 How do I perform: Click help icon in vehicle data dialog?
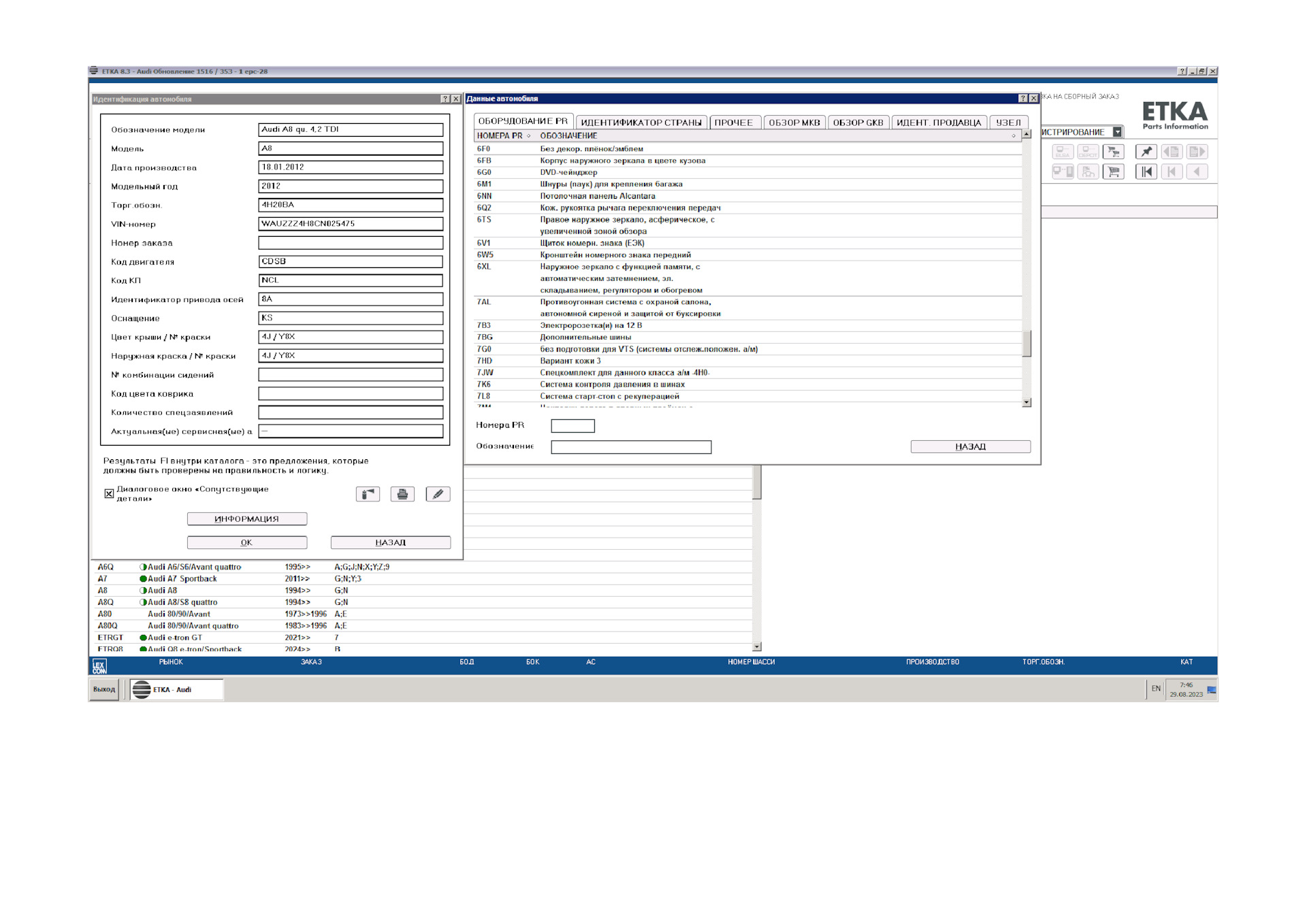point(1023,99)
